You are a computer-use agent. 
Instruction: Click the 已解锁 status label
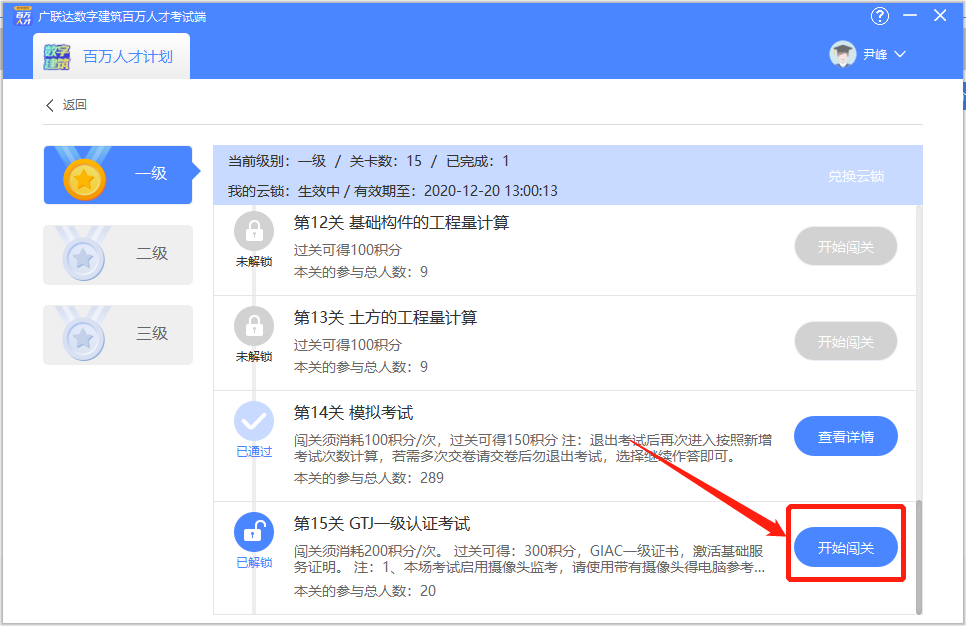[254, 563]
